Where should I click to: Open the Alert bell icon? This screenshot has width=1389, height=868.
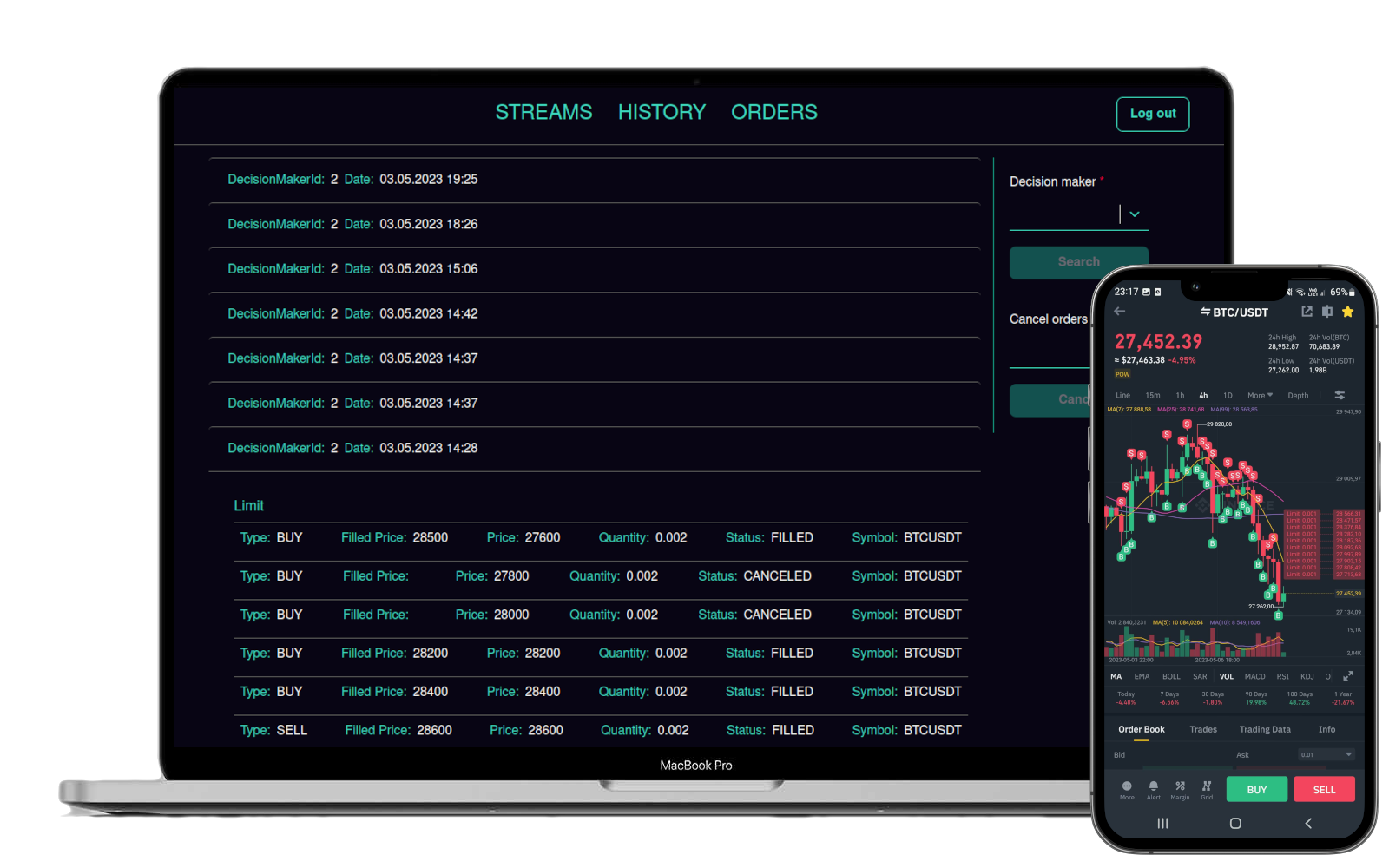[x=1153, y=788]
